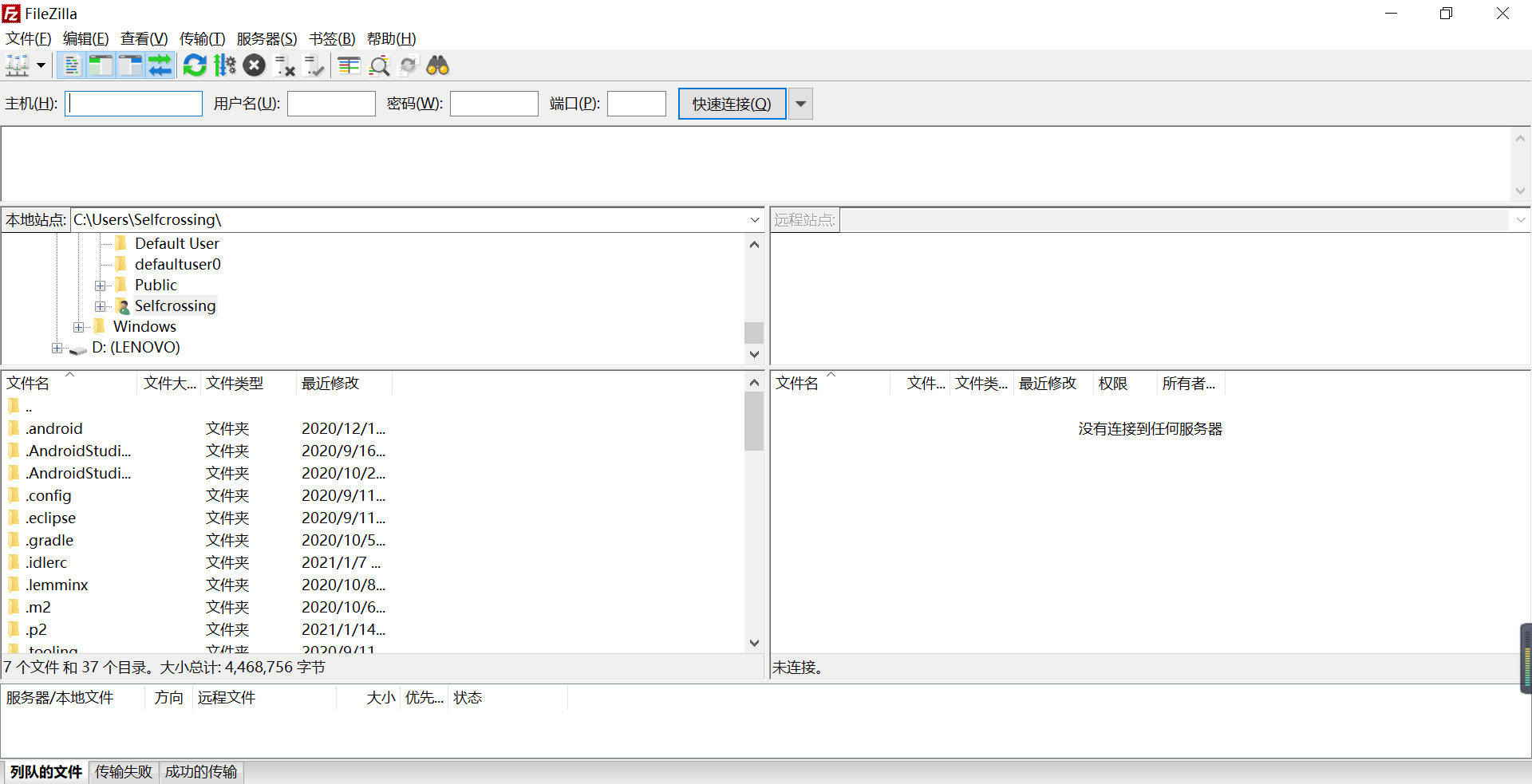1532x784 pixels.
Task: Refresh the file and folder lists
Action: (194, 65)
